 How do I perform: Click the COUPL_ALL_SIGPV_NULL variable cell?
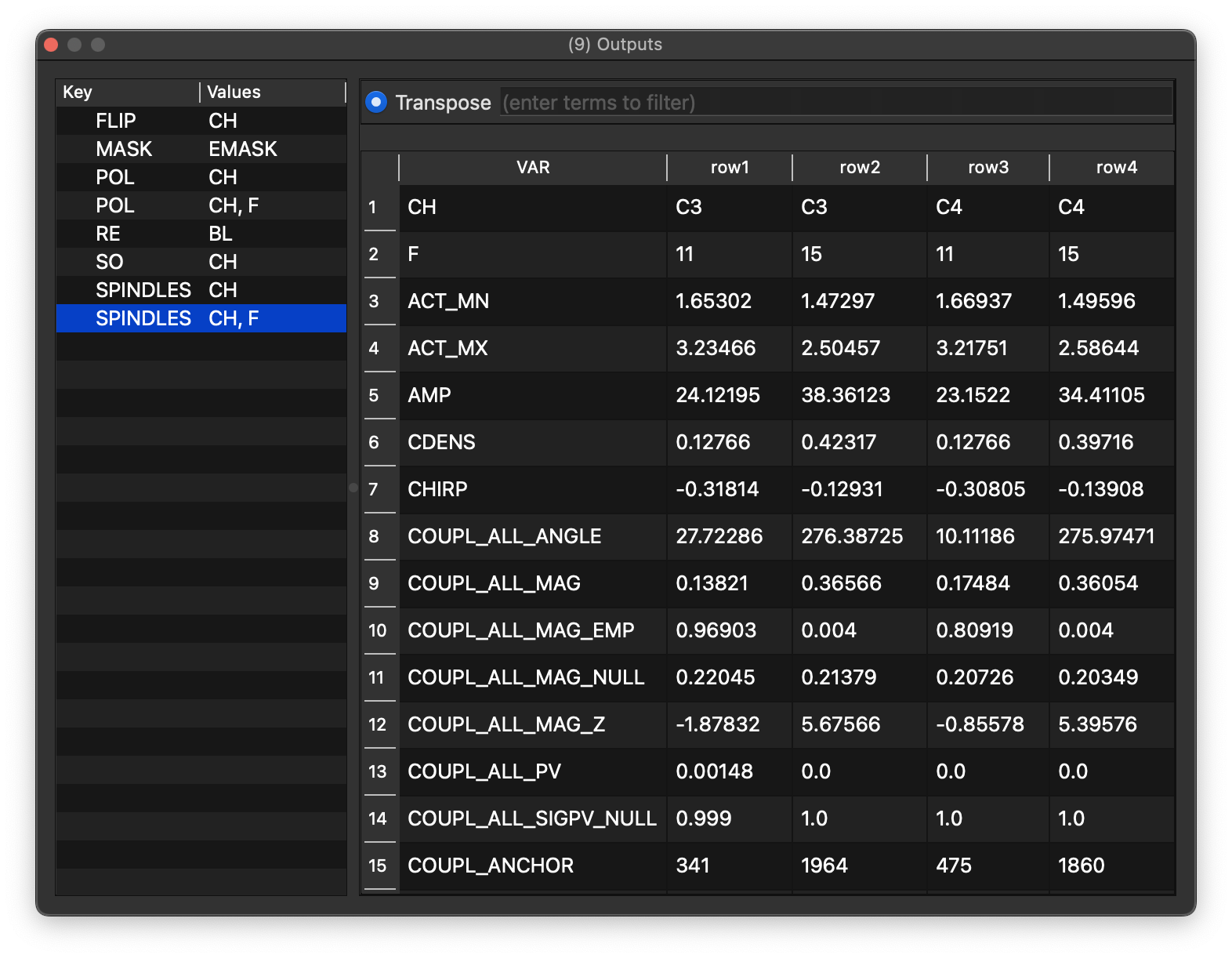point(533,819)
